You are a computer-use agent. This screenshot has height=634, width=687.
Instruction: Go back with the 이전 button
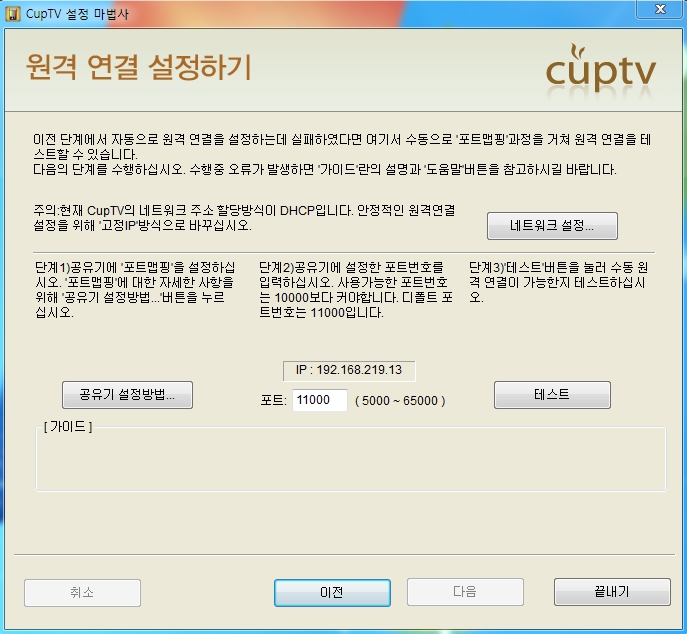point(332,593)
